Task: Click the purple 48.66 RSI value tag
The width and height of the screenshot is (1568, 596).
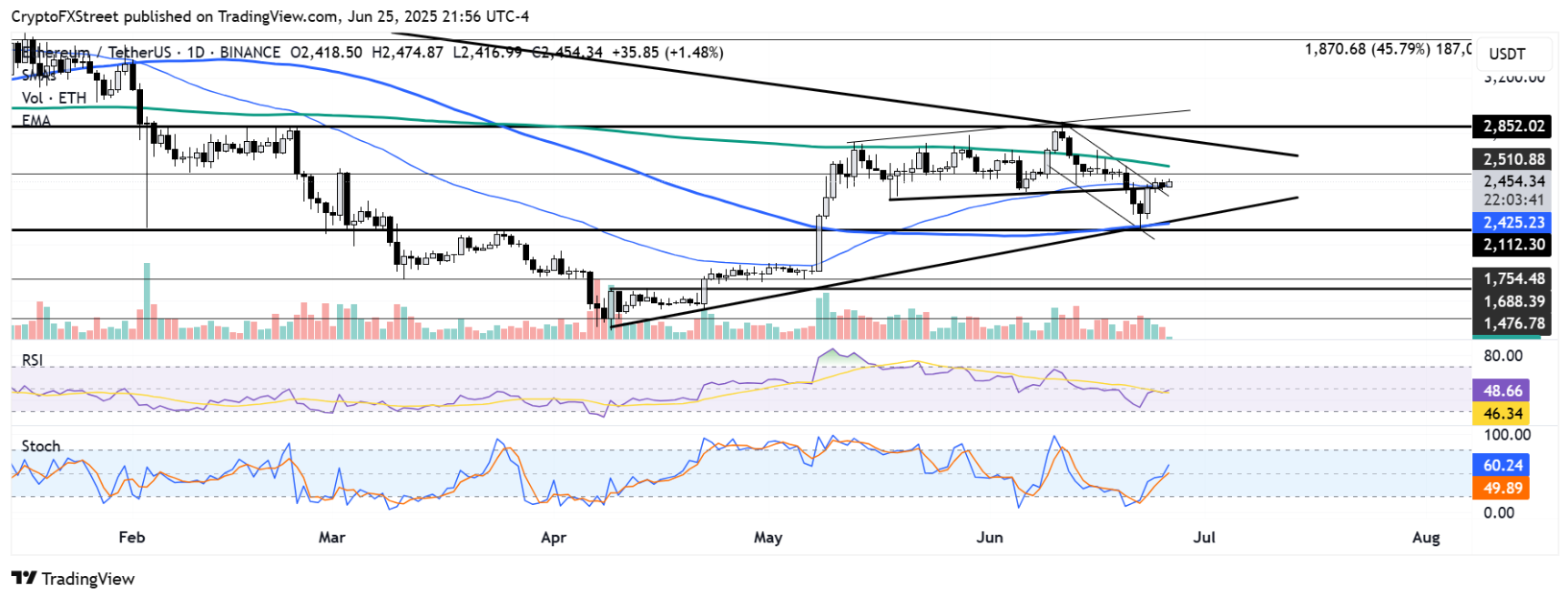Action: tap(1502, 390)
